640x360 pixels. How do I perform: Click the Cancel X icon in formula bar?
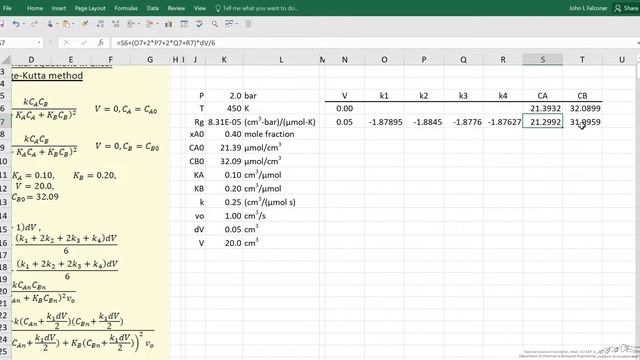click(67, 42)
